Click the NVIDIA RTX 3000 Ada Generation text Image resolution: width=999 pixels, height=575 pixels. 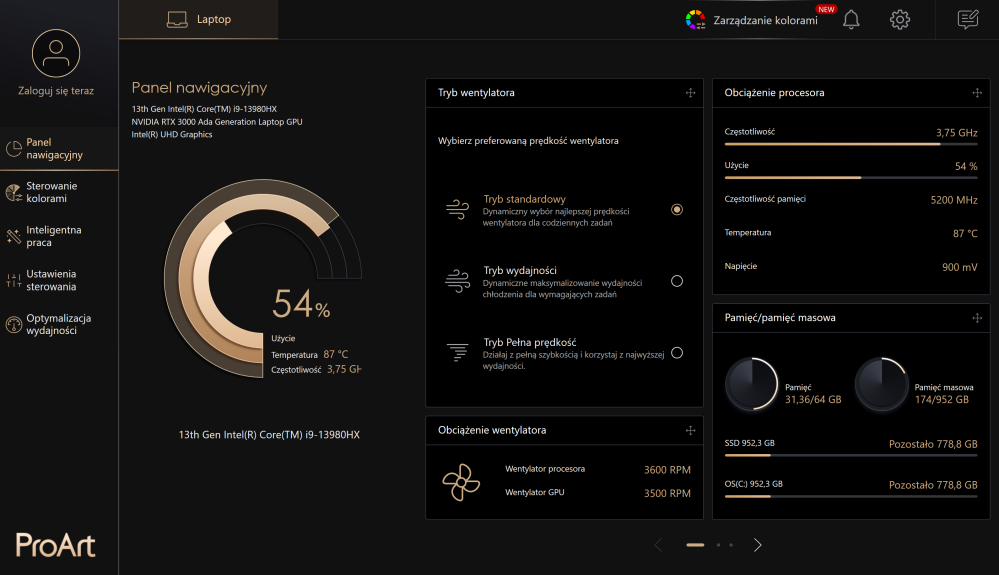[x=217, y=122]
